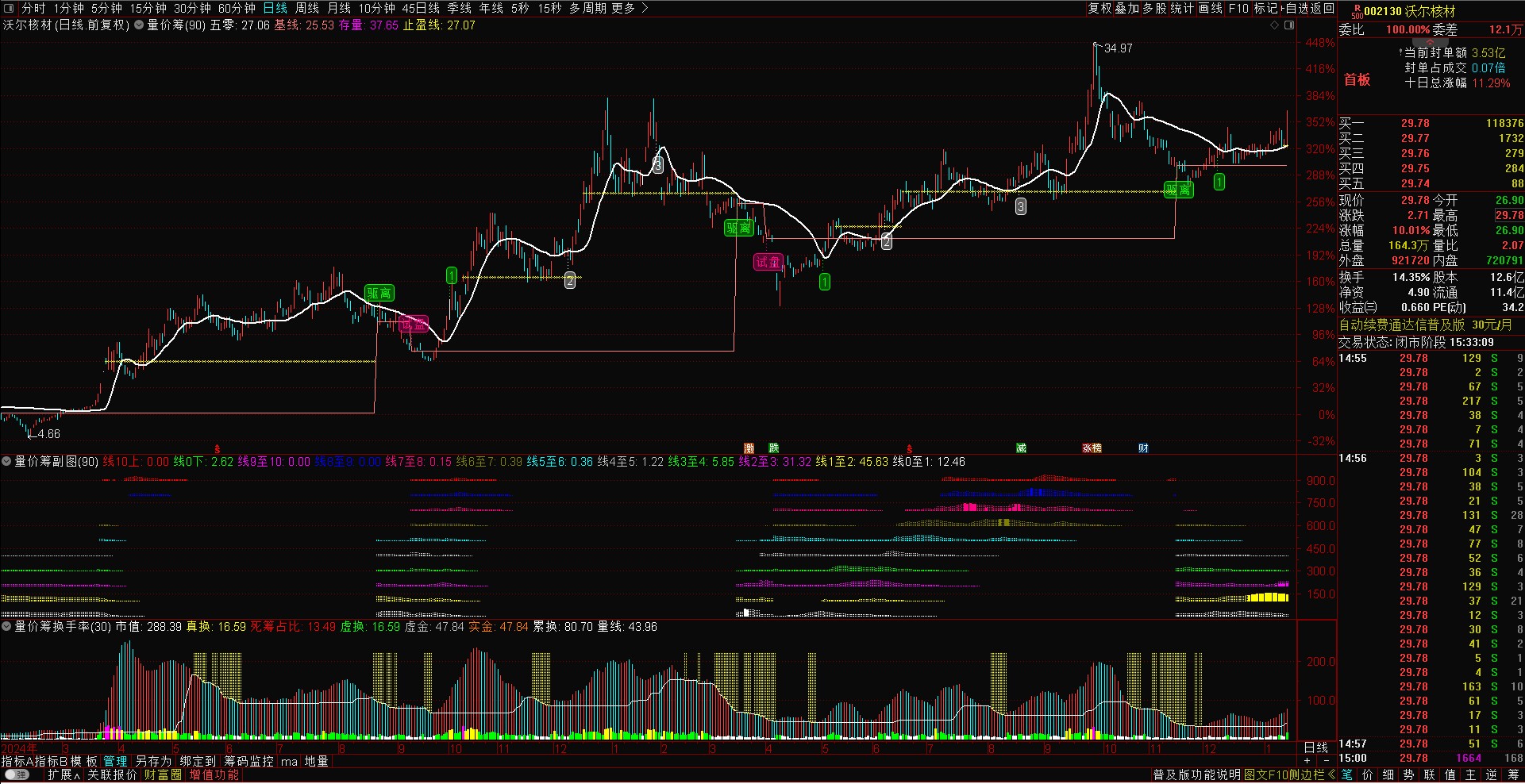This screenshot has width=1525, height=784.
Task: Select the 指标B indicator tab
Action: pyautogui.click(x=50, y=761)
